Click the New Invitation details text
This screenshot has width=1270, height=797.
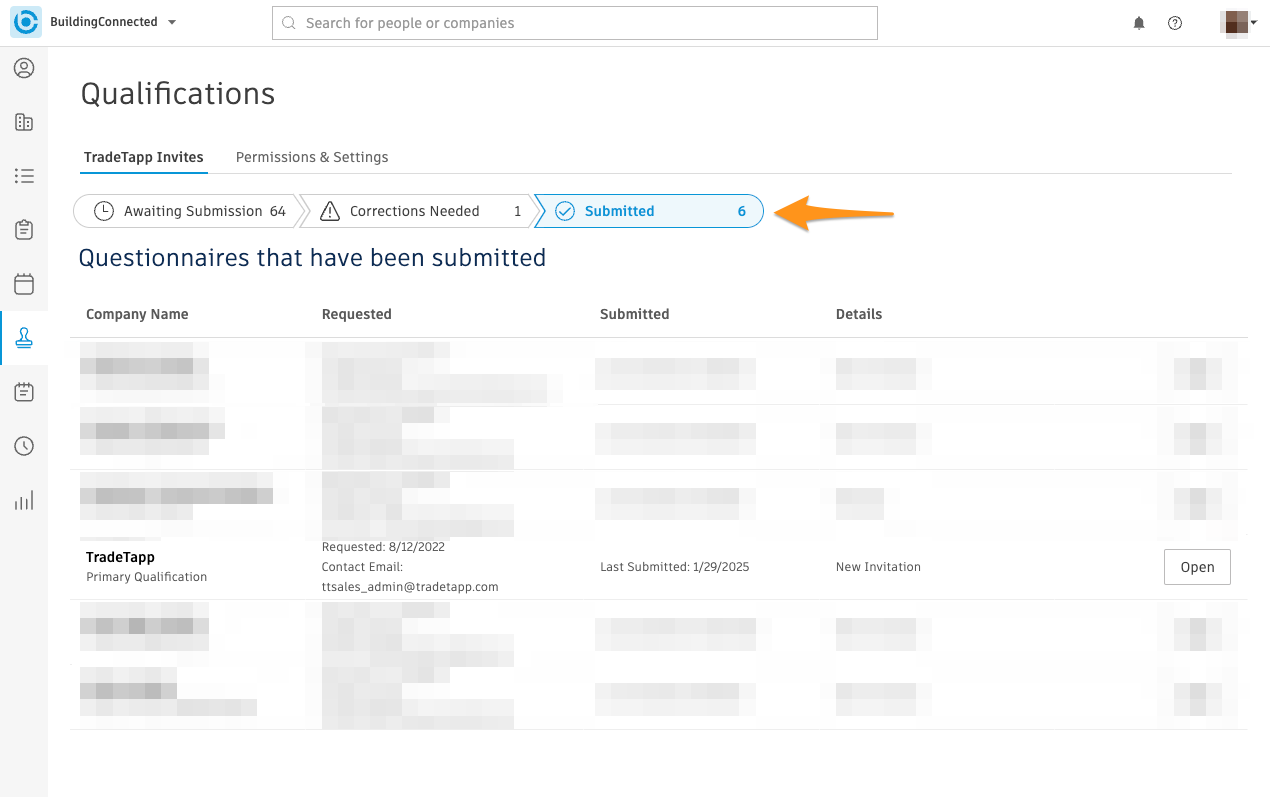(878, 567)
